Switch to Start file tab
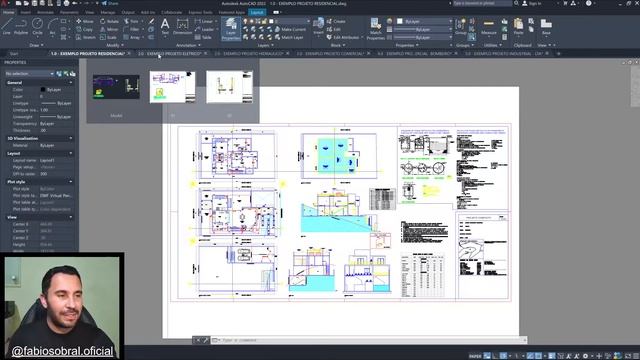 coord(14,53)
